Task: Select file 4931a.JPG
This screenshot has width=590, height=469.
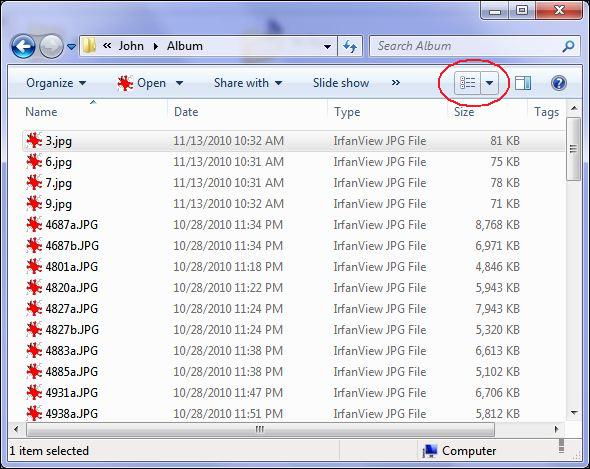Action: 71,393
